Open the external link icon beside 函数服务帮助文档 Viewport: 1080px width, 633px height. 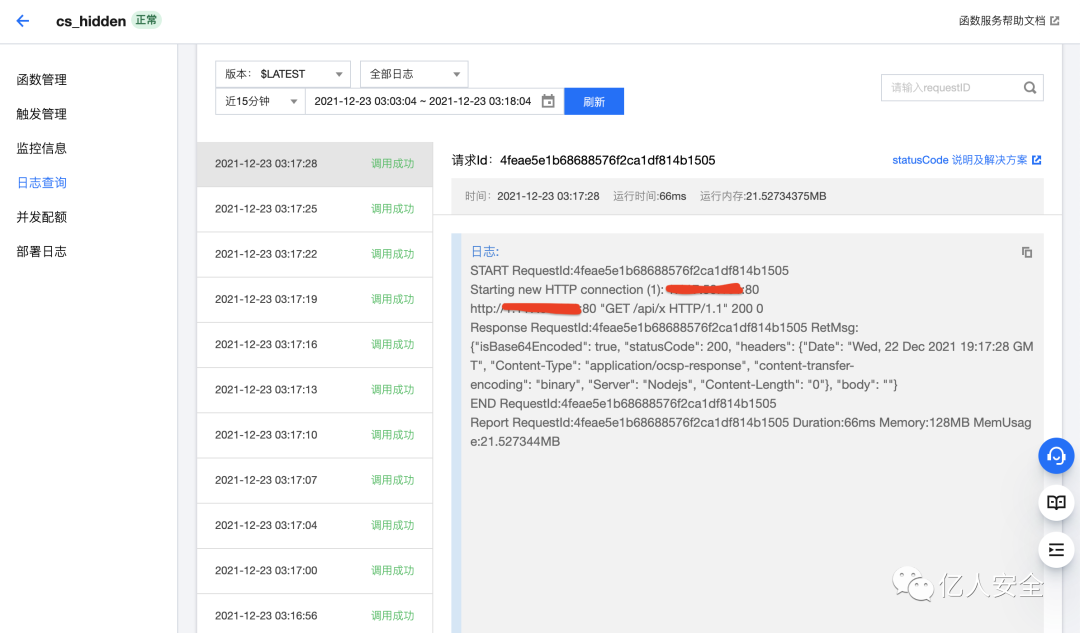(1055, 21)
